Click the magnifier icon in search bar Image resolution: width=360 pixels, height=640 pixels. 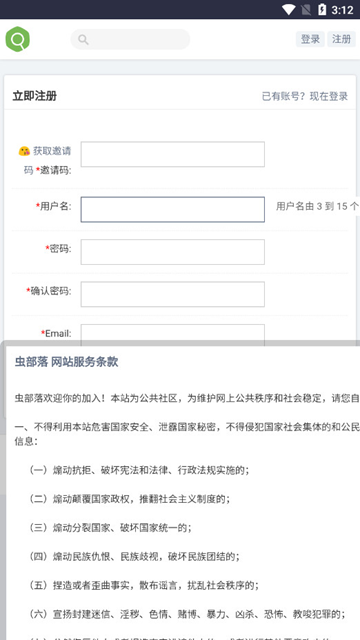83,40
